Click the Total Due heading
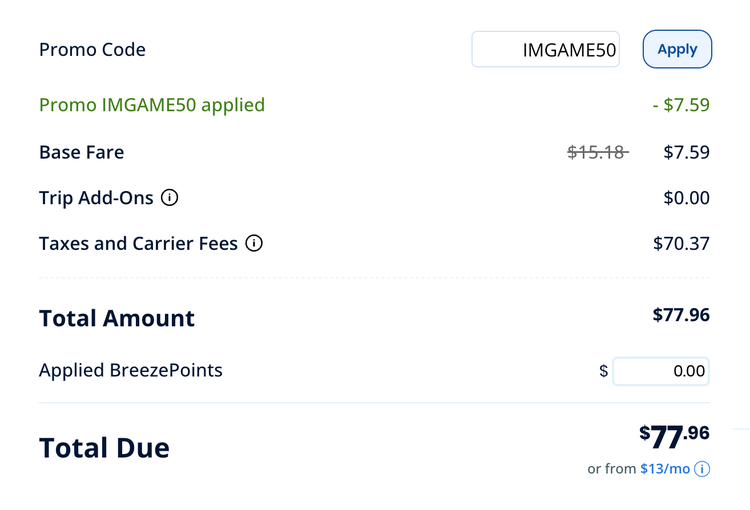 [104, 447]
